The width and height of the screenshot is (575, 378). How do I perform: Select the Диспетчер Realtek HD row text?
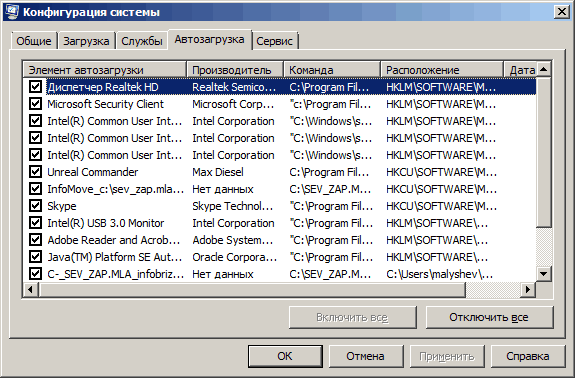(103, 87)
